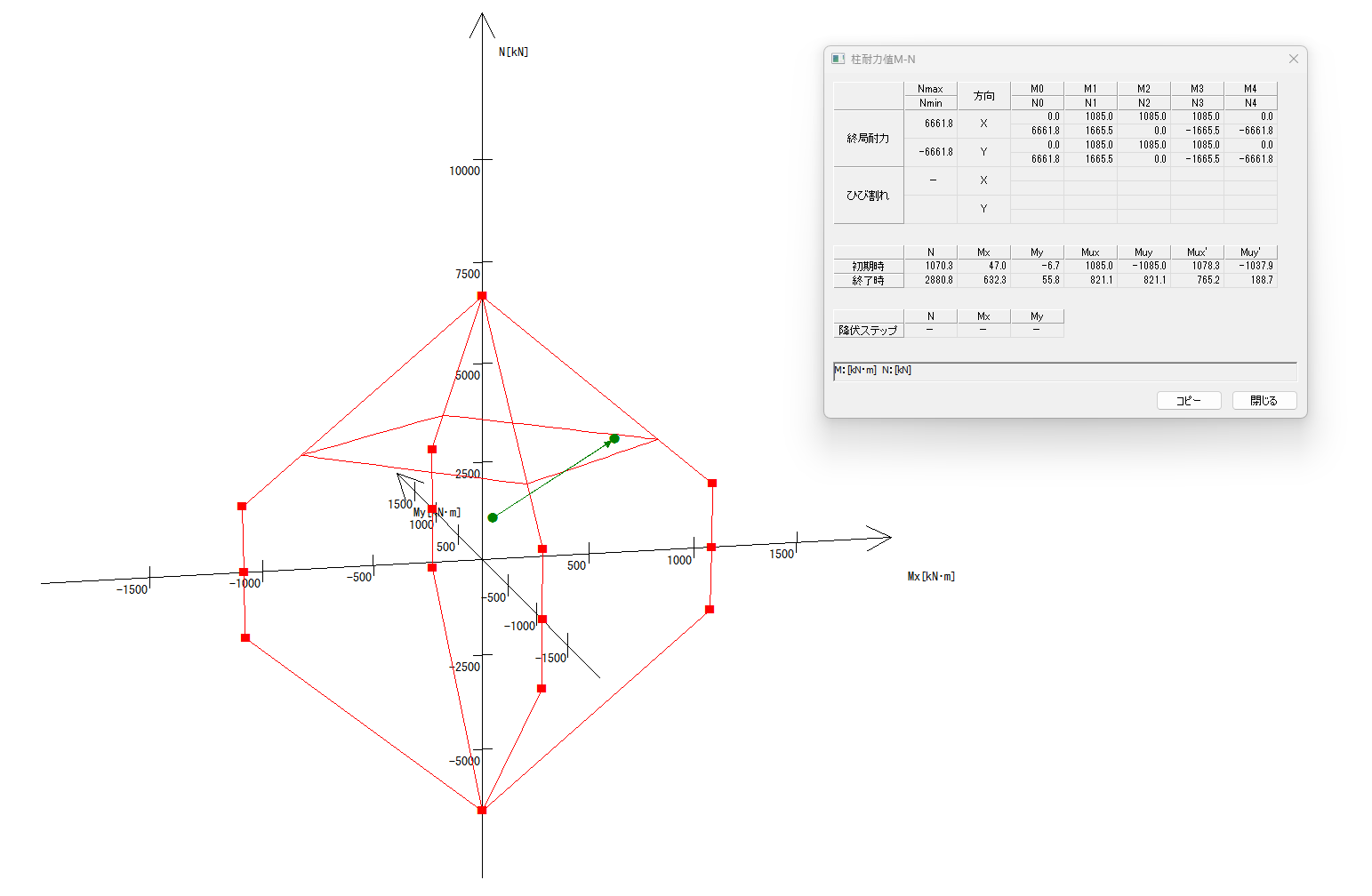The image size is (1372, 896).
Task: Click the units field showing M:[kN·m] N:[kN]
Action: point(1064,371)
